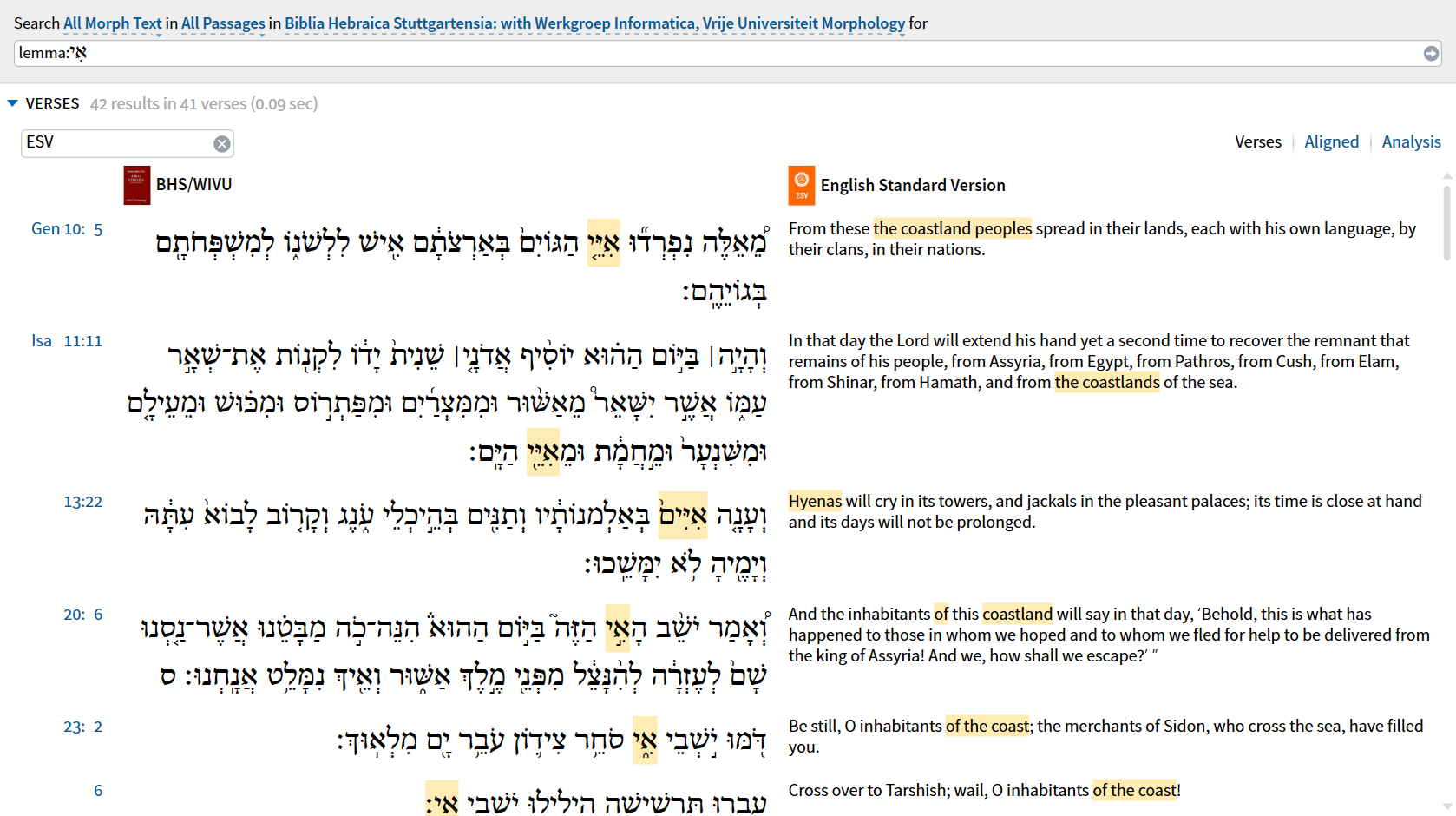Viewport: 1456px width, 816px height.
Task: Open the Gen 10:5 reference link
Action: [67, 229]
